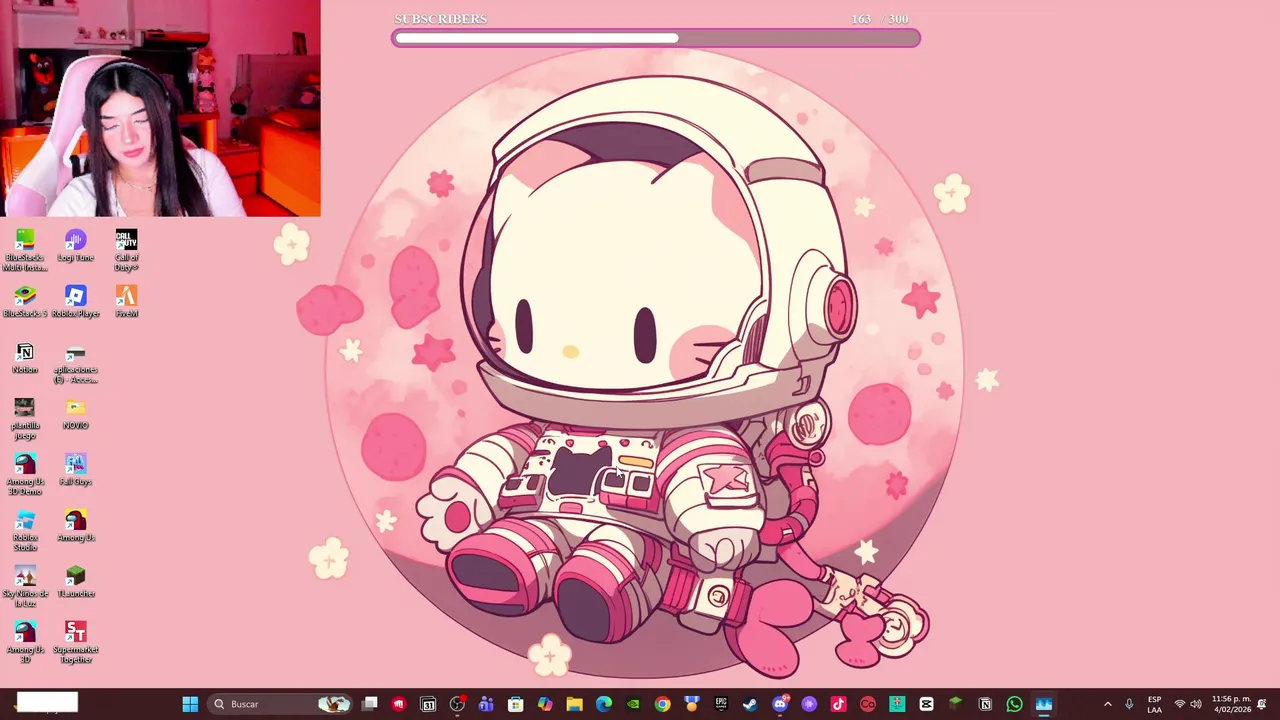Open the Minecraft block icon in taskbar

click(956, 704)
